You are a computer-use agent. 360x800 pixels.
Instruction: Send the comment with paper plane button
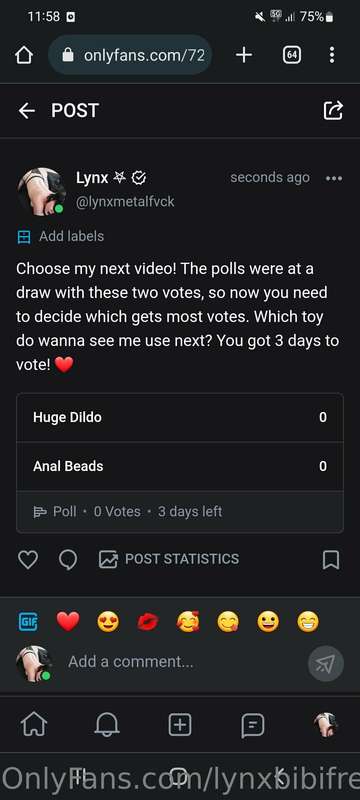click(325, 663)
